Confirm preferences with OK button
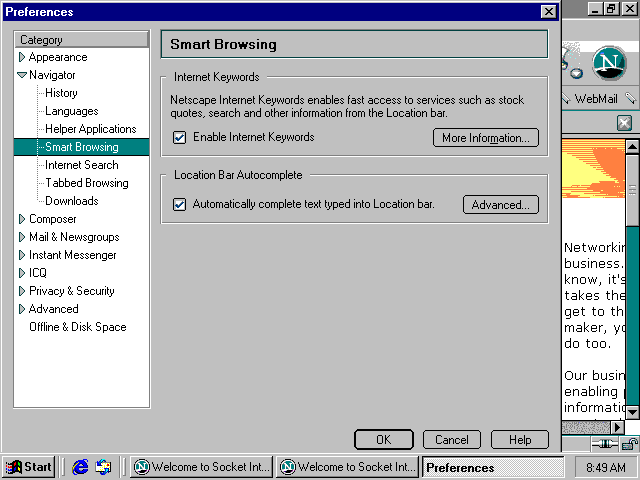The image size is (640, 480). pyautogui.click(x=384, y=440)
